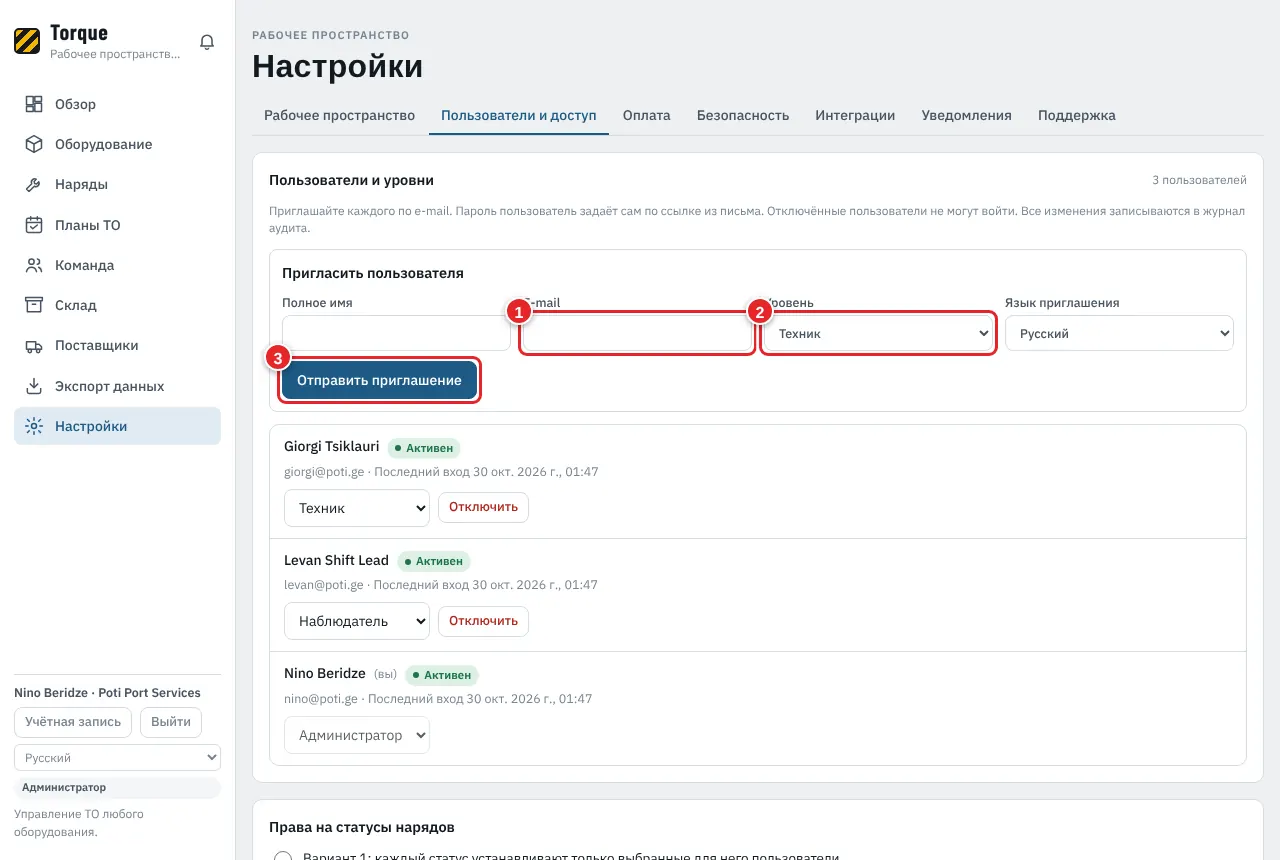Click Выйти to log out
The width and height of the screenshot is (1280, 860).
pyautogui.click(x=171, y=722)
